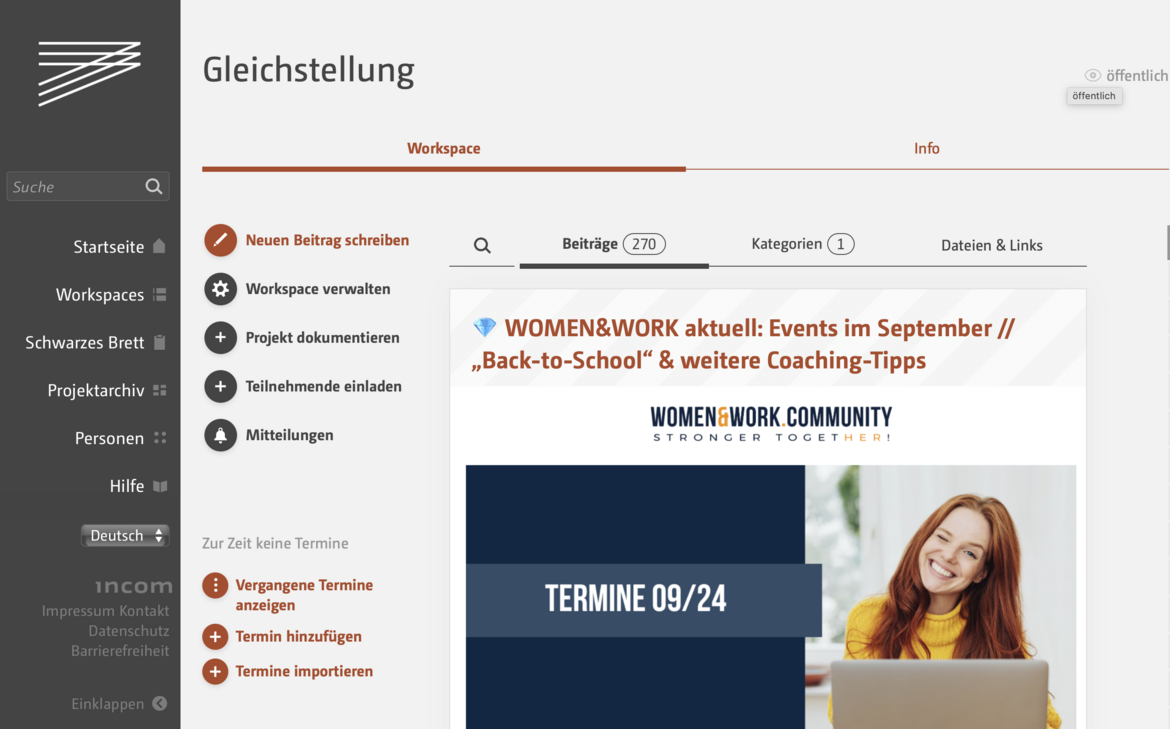
Task: Open the bell icon for Mitteilungen
Action: (x=220, y=435)
